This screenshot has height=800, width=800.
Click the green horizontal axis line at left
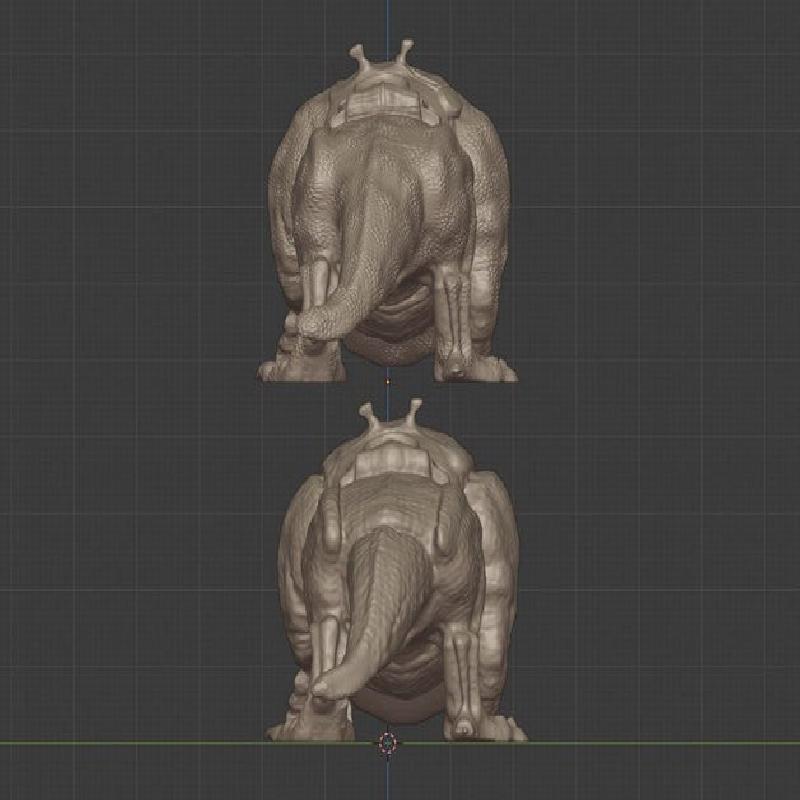100,742
